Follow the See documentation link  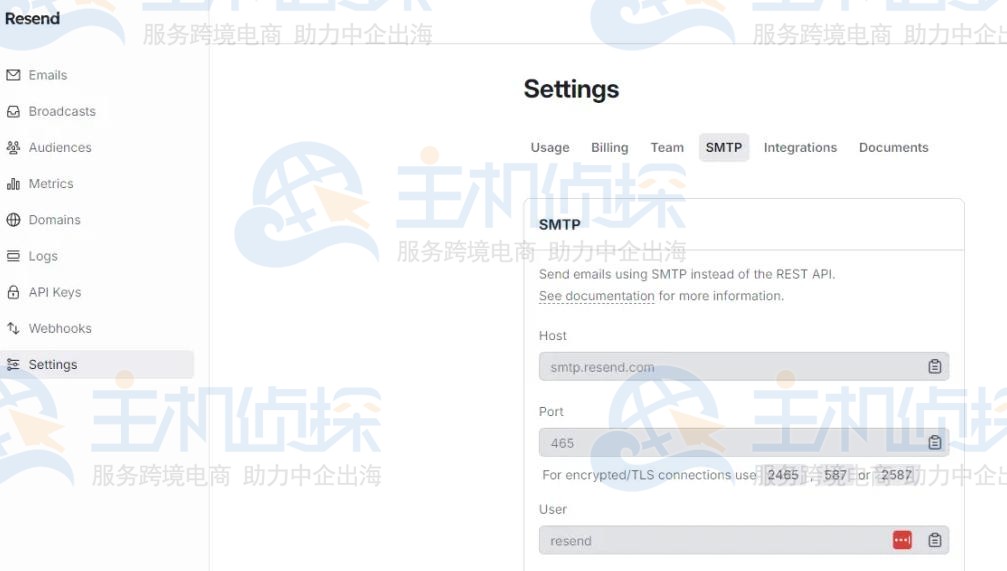(597, 296)
